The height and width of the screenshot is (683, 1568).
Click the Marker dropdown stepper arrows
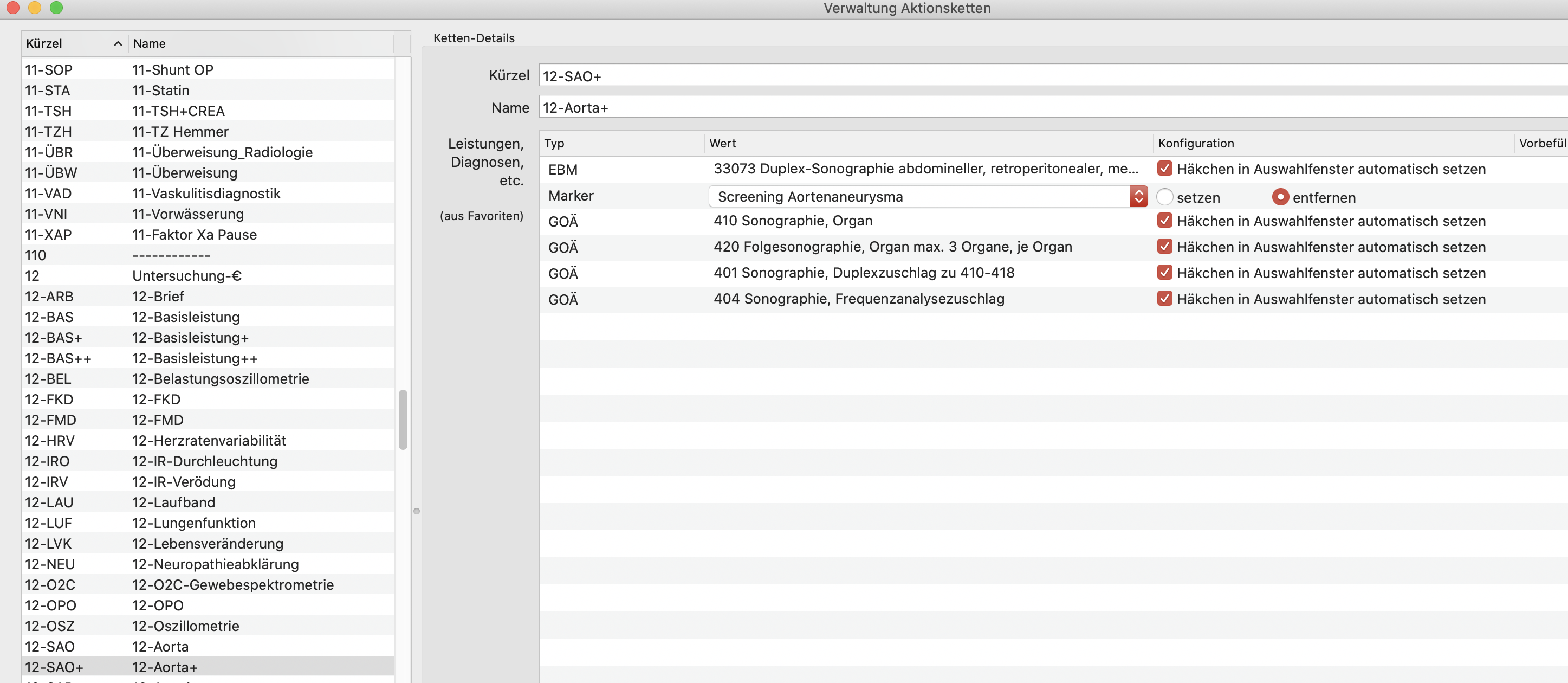coord(1139,197)
